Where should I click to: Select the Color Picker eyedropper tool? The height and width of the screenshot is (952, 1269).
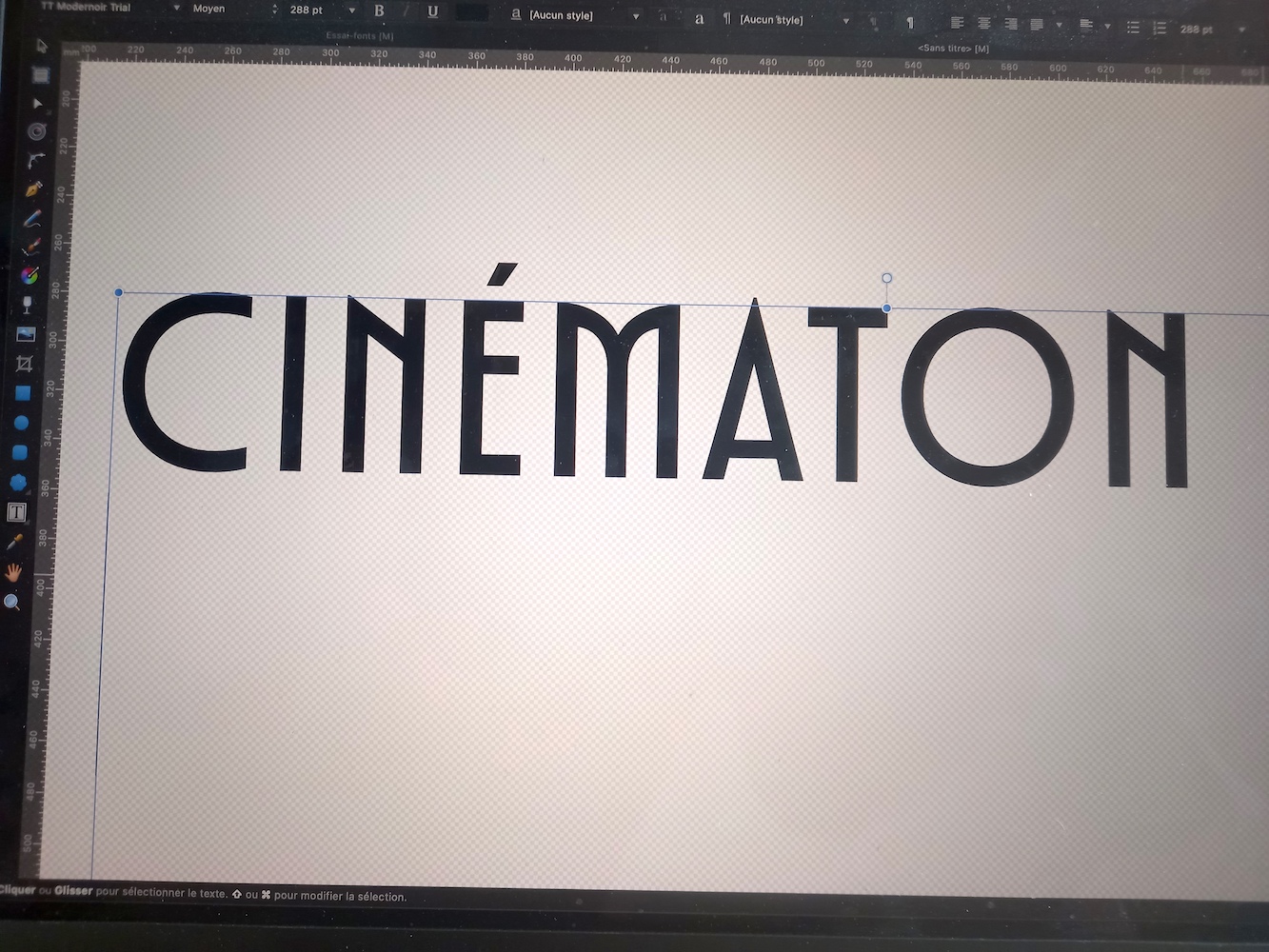(14, 542)
